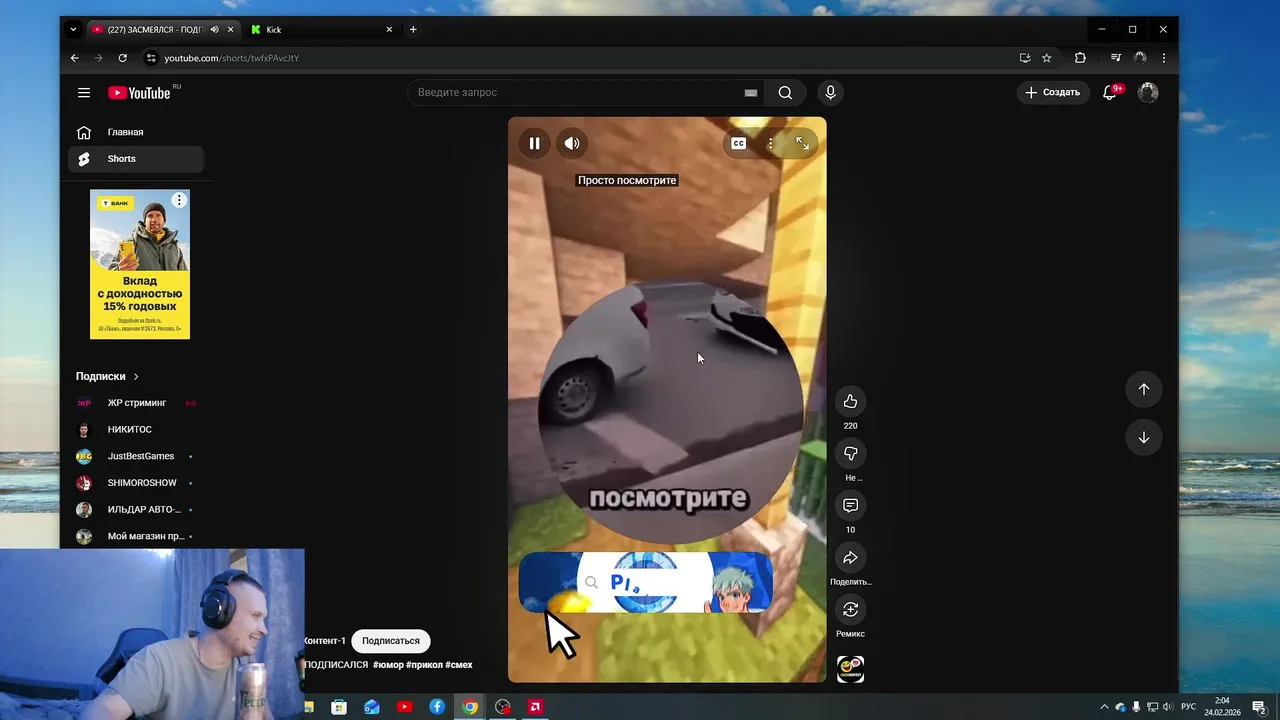Screen dimensions: 1280x720
Task: Open Главная in the sidebar
Action: 136,132
